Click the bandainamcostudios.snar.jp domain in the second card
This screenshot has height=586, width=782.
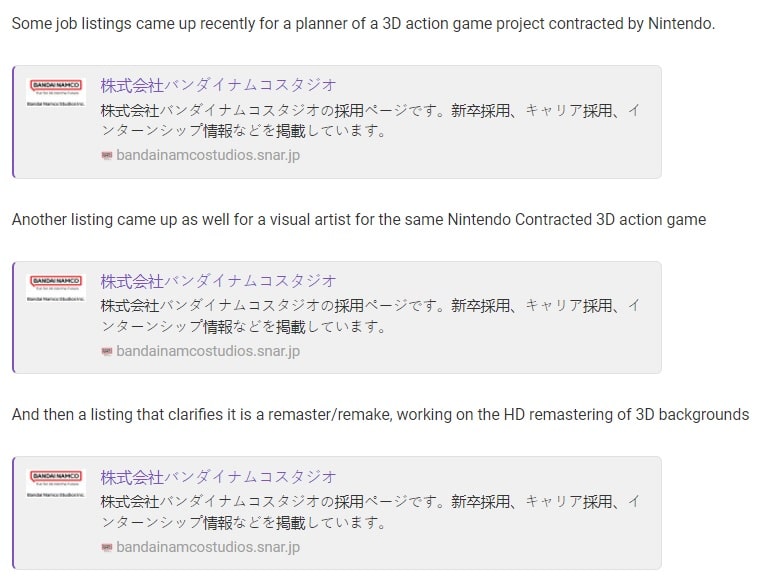point(208,351)
